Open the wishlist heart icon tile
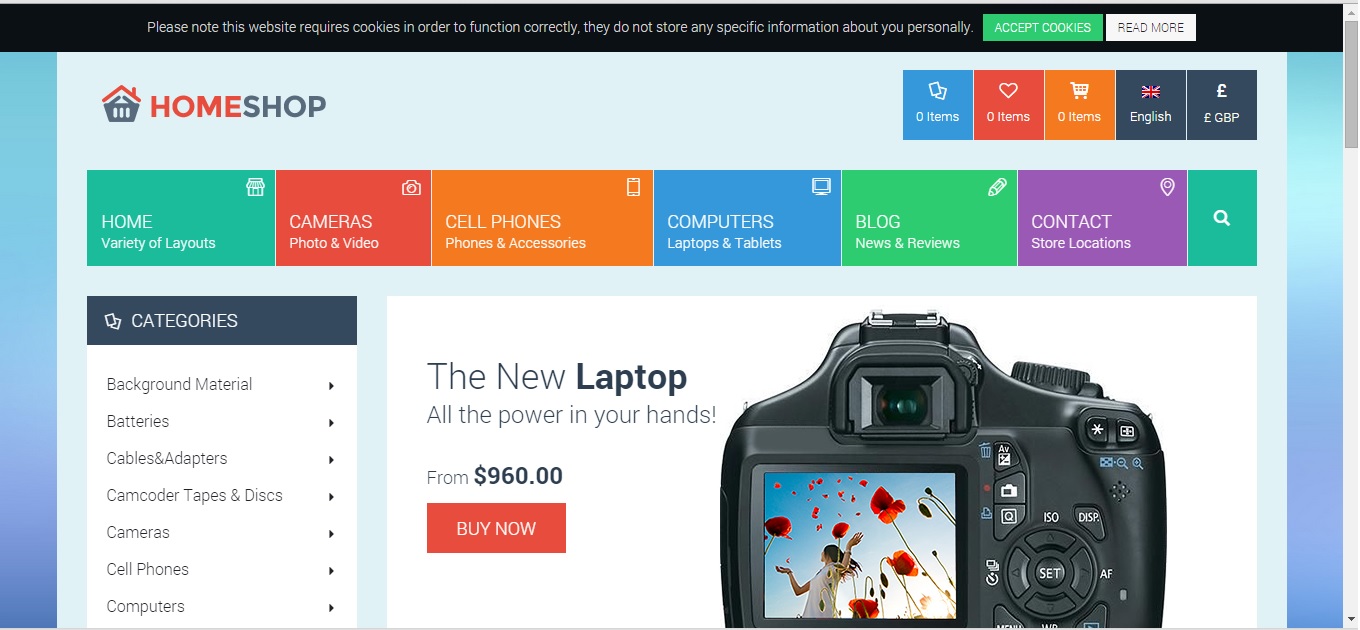The image size is (1360, 630). coord(1009,105)
